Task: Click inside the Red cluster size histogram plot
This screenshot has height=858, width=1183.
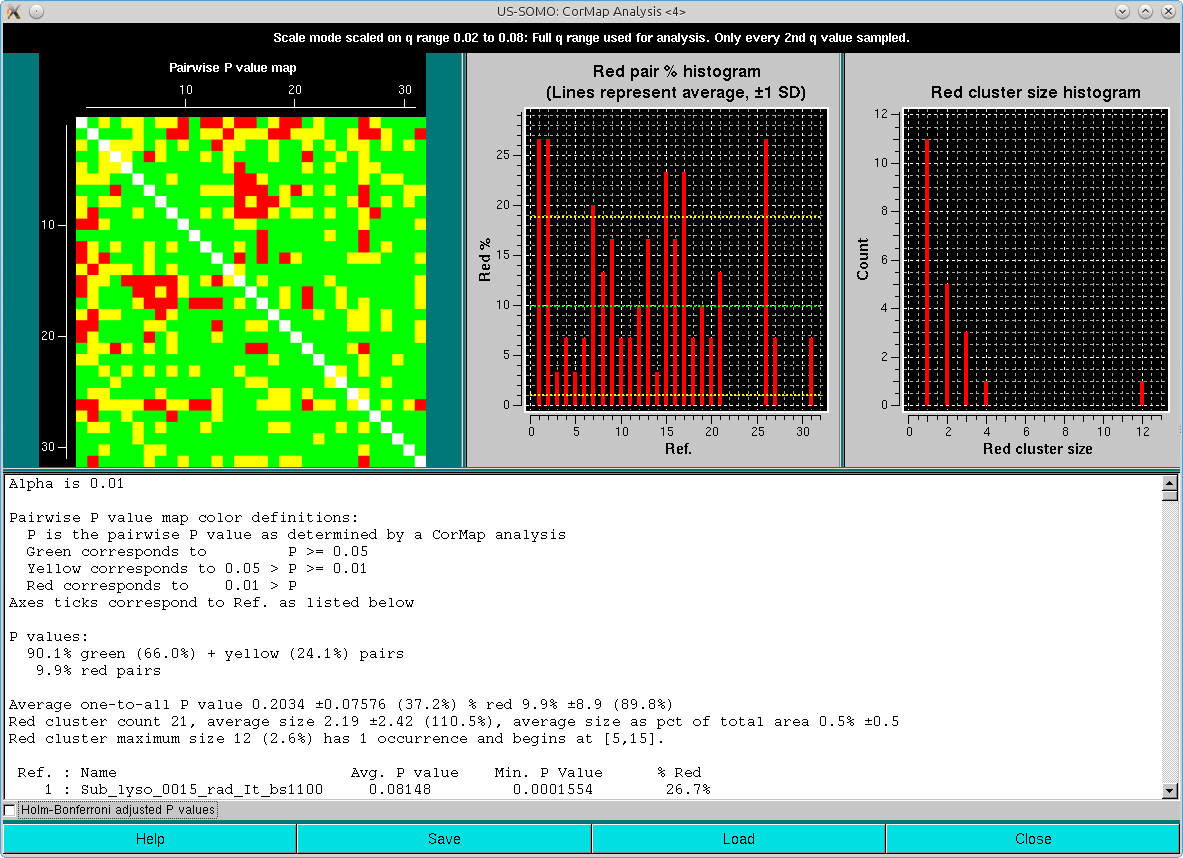Action: 1035,260
